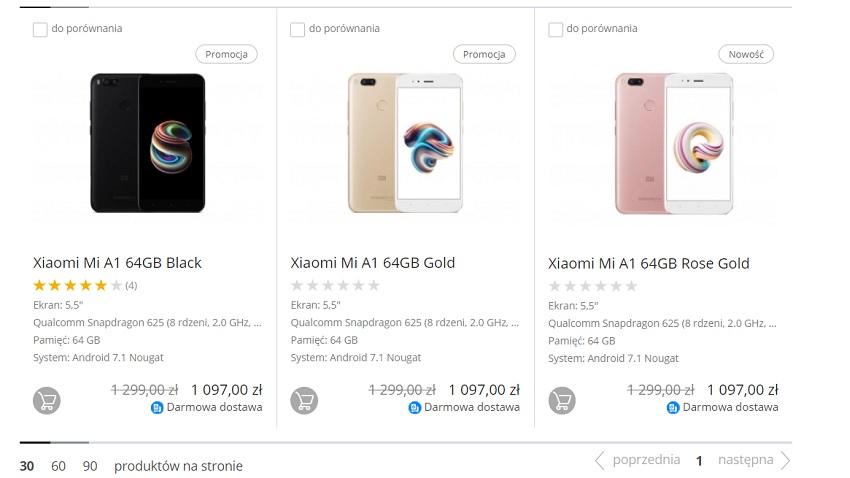Click free delivery icon under Black model
This screenshot has width=850, height=478.
tap(157, 408)
